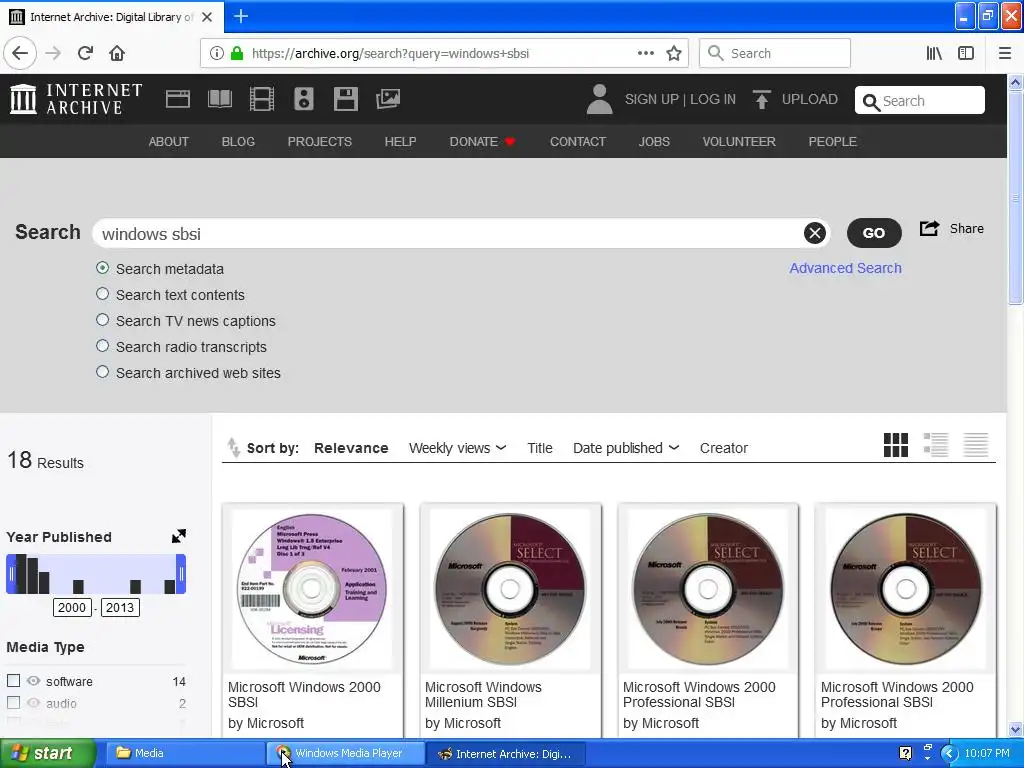The image size is (1024, 768).
Task: Bookmark this page with star
Action: pos(674,54)
